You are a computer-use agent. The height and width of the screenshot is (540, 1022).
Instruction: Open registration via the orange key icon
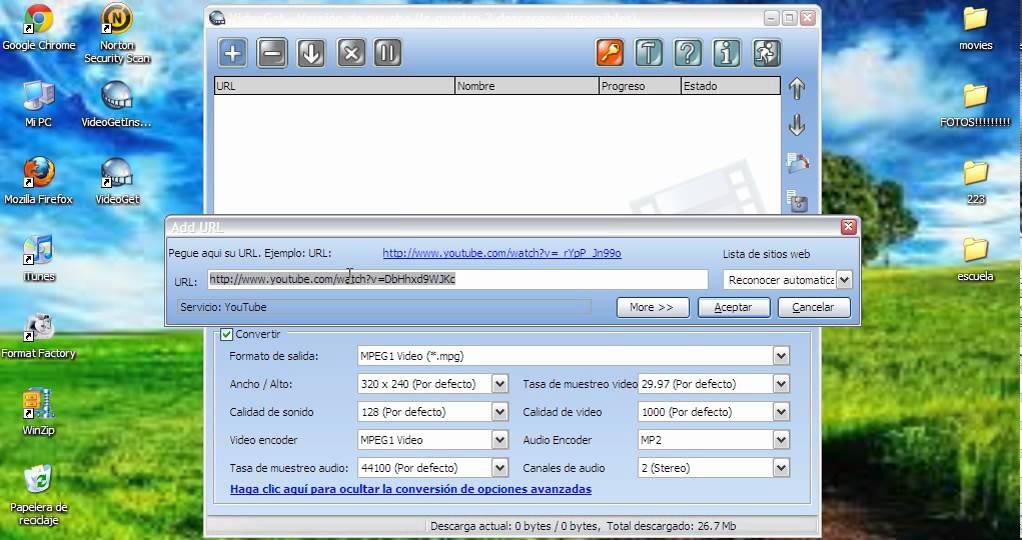609,53
